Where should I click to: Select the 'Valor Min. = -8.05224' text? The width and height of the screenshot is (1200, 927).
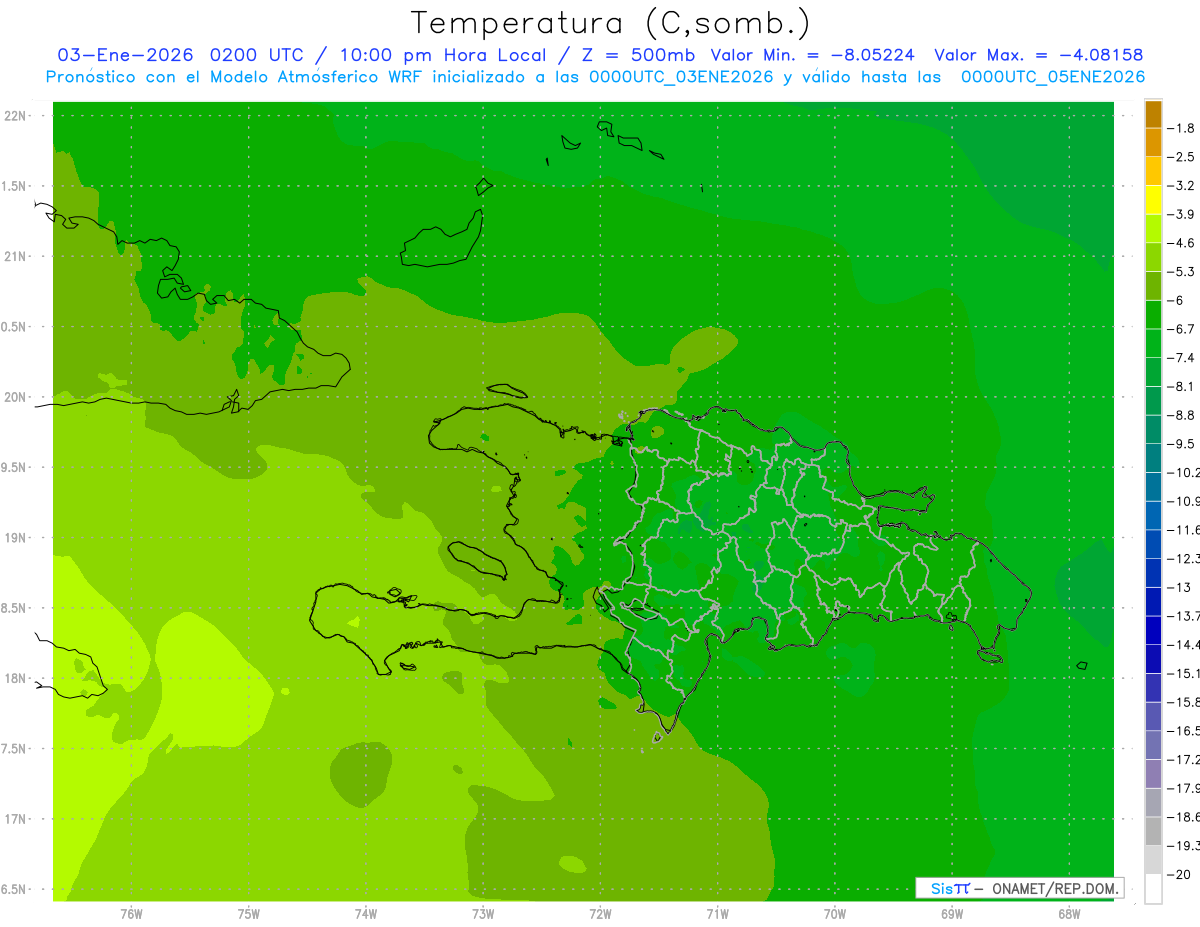pyautogui.click(x=812, y=55)
